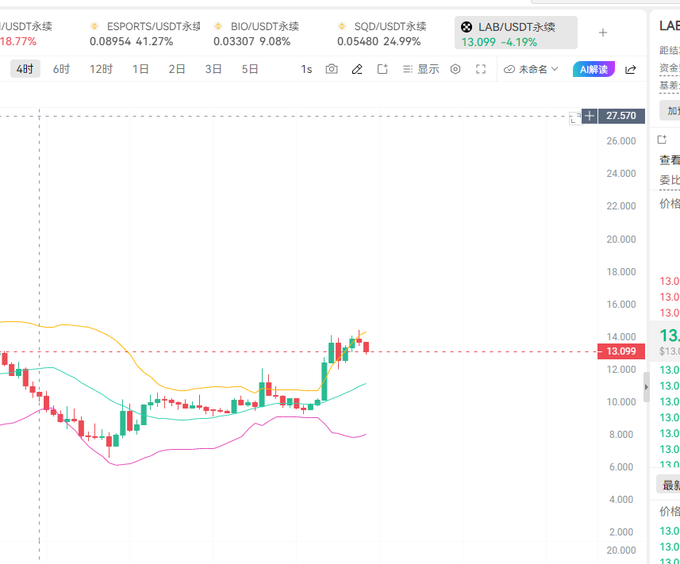Share the chart via share icon
The width and height of the screenshot is (680, 564).
(630, 69)
